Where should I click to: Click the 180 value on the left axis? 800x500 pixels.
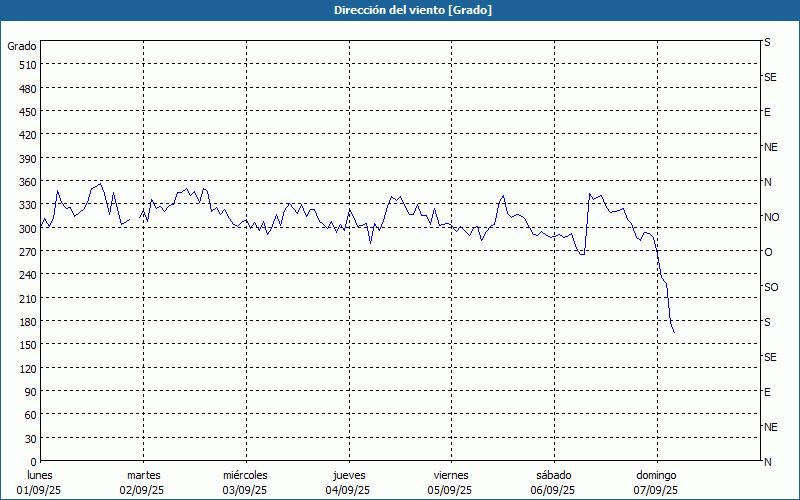(x=28, y=322)
